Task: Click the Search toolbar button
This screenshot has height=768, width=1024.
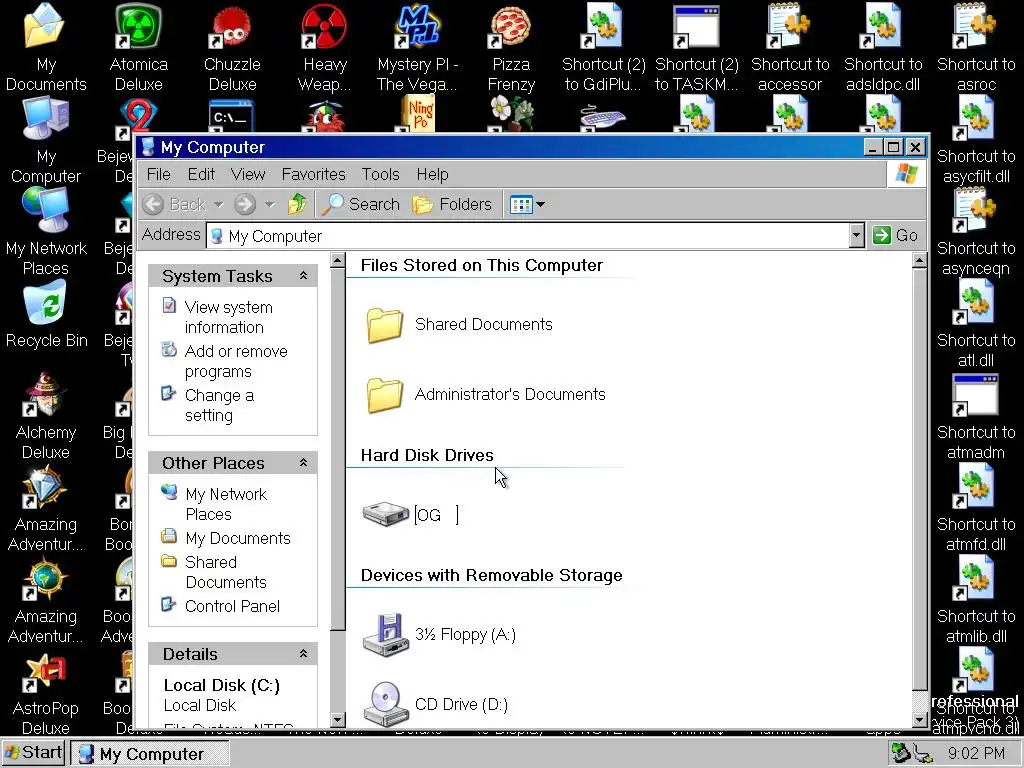Action: point(361,204)
